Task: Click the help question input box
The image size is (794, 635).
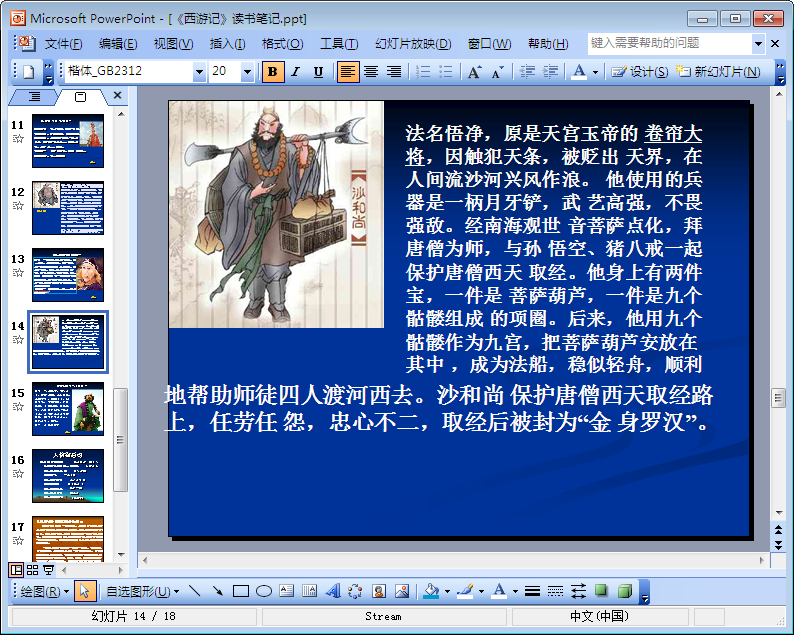Action: (669, 44)
